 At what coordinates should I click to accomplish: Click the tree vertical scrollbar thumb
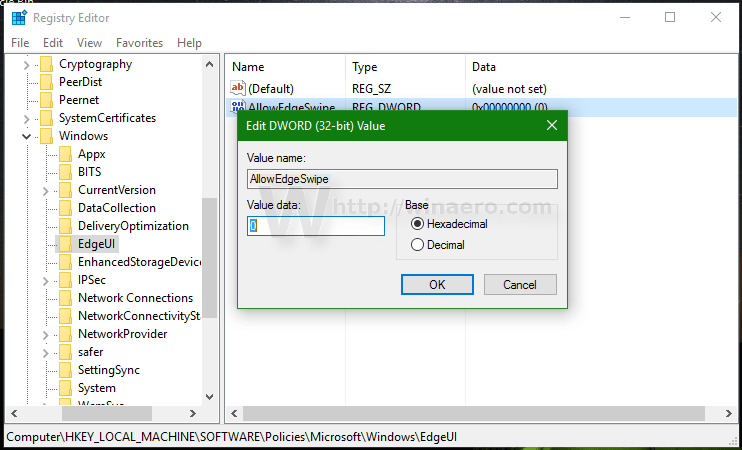210,258
